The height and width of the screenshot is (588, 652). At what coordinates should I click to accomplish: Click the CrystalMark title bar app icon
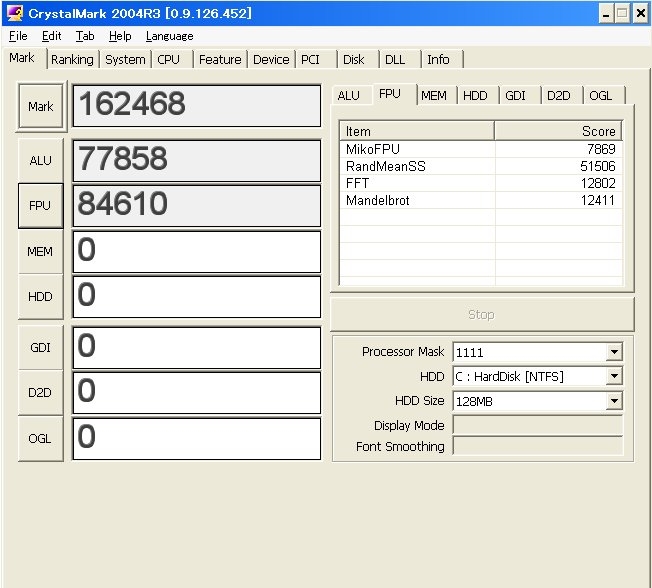14,13
